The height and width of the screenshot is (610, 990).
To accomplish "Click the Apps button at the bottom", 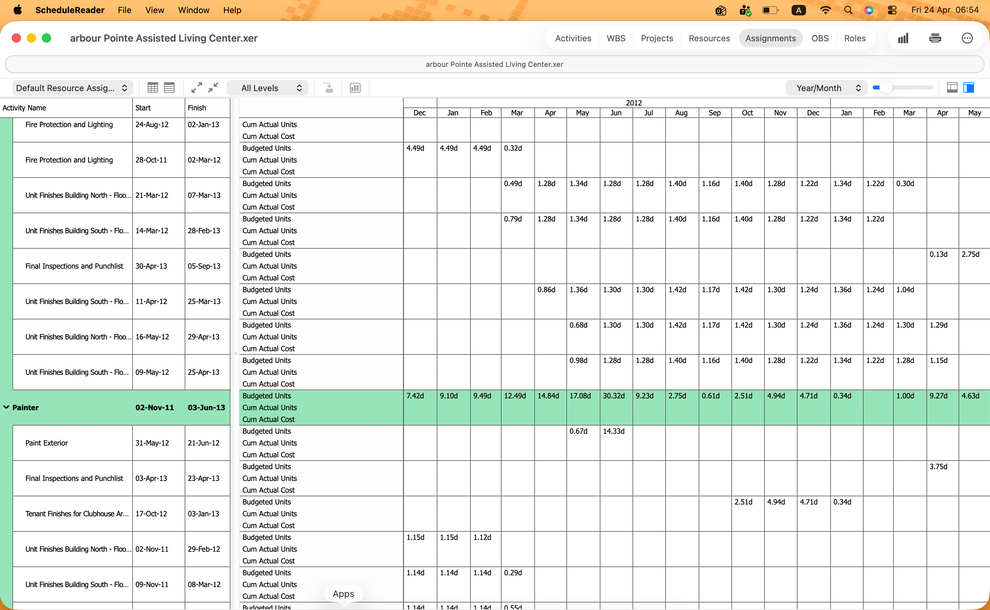I will [343, 594].
